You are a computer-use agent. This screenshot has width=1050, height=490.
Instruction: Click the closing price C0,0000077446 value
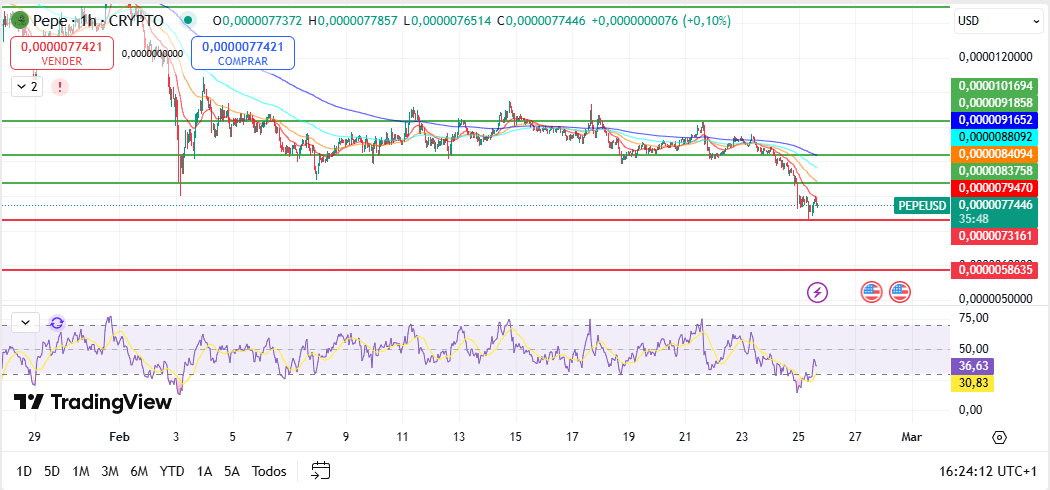541,21
